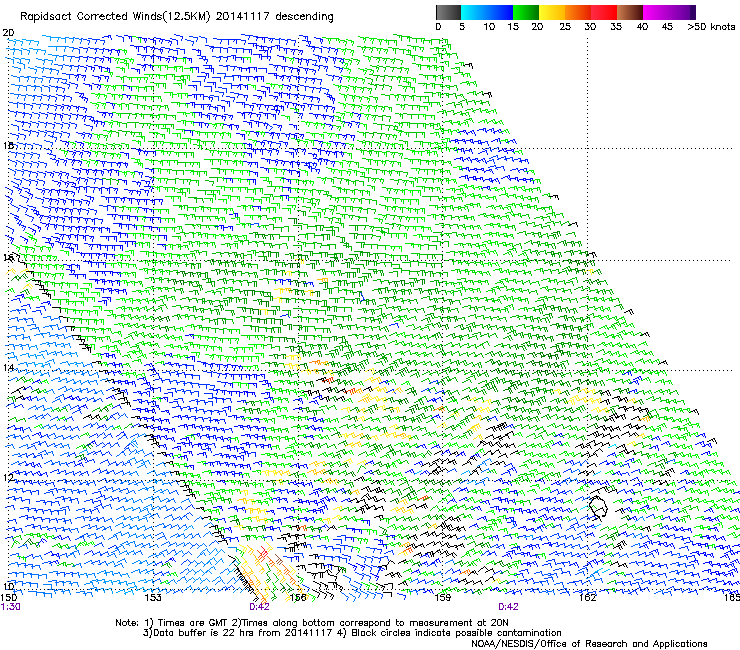Viewport: 740px width, 650px height.
Task: Click the longitude axis label '159'
Action: [x=442, y=598]
